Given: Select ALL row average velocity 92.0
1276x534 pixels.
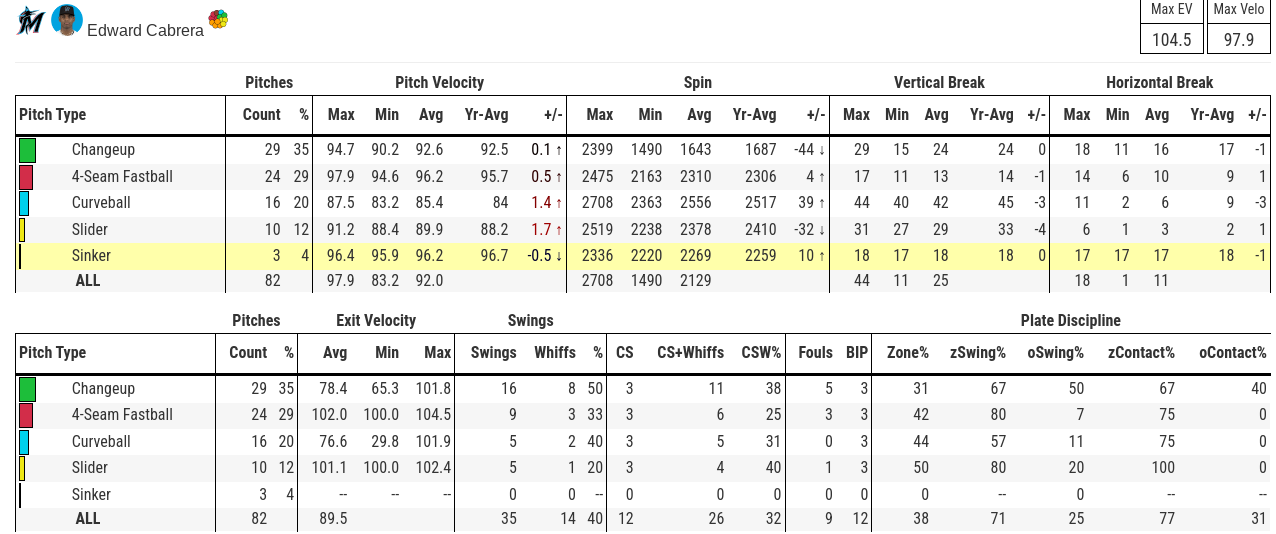Looking at the screenshot, I should tap(429, 281).
